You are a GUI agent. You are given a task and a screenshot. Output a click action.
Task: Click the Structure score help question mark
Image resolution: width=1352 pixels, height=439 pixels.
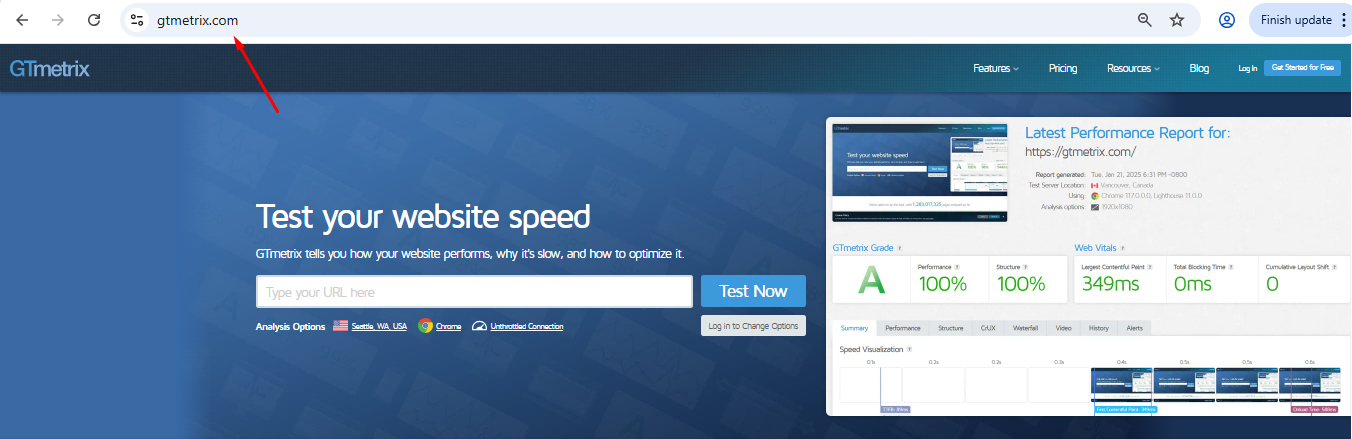click(x=1026, y=267)
